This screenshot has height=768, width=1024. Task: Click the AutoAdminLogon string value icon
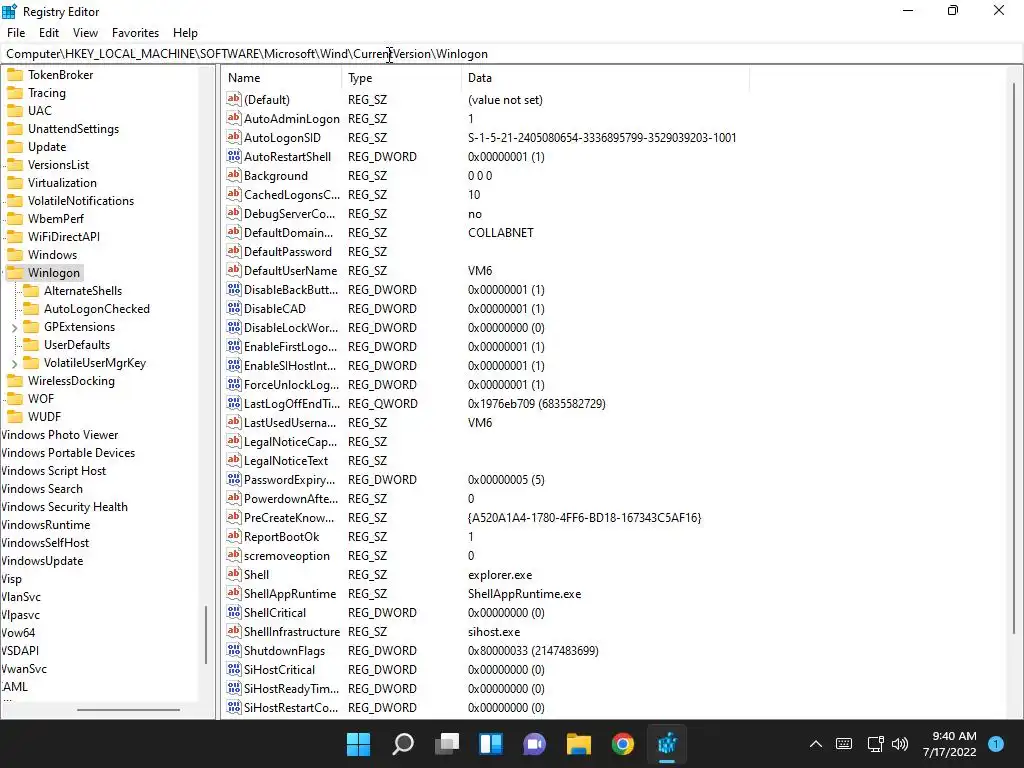tap(234, 118)
